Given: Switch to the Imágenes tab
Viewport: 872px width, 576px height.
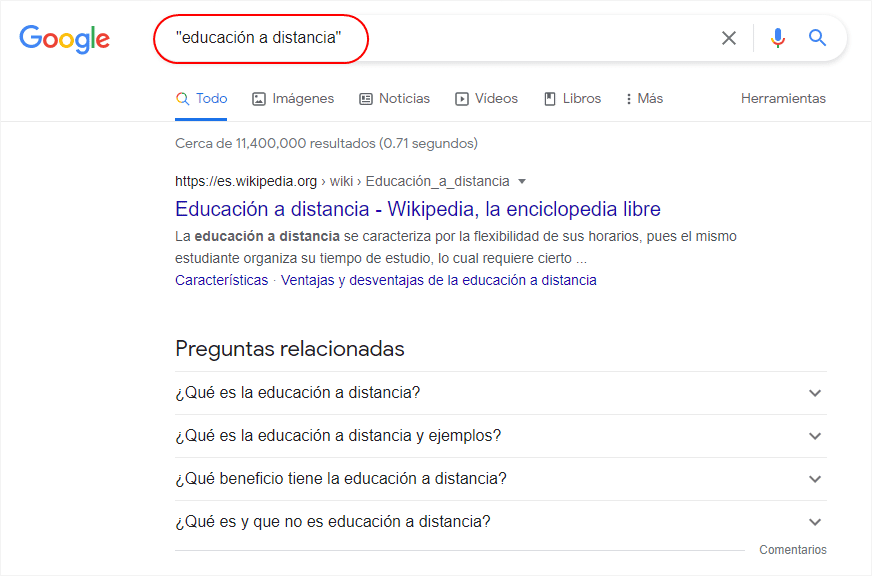Looking at the screenshot, I should [293, 98].
